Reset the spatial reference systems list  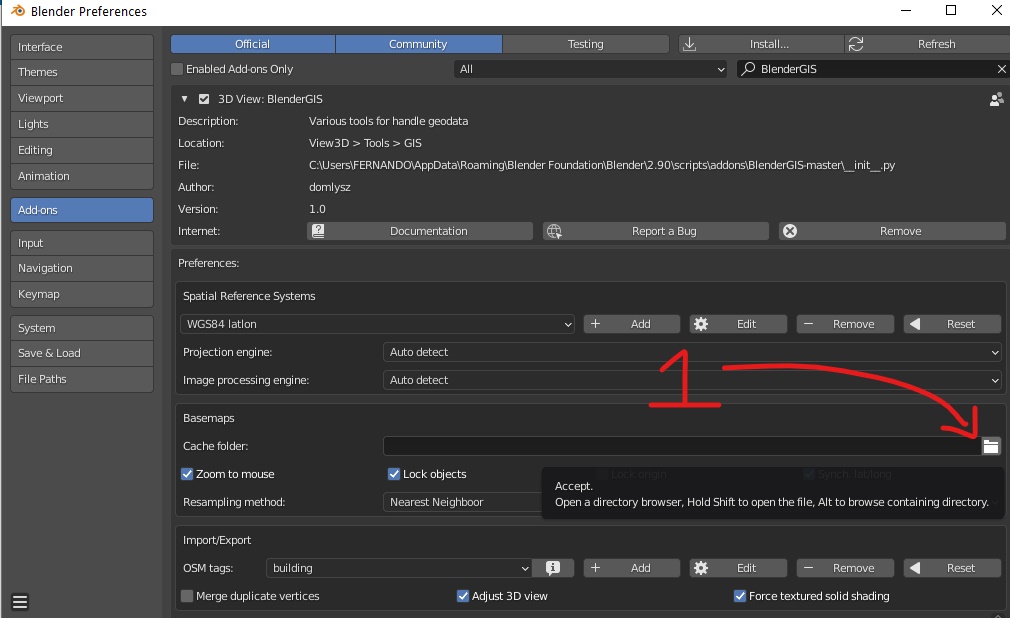[x=952, y=324]
